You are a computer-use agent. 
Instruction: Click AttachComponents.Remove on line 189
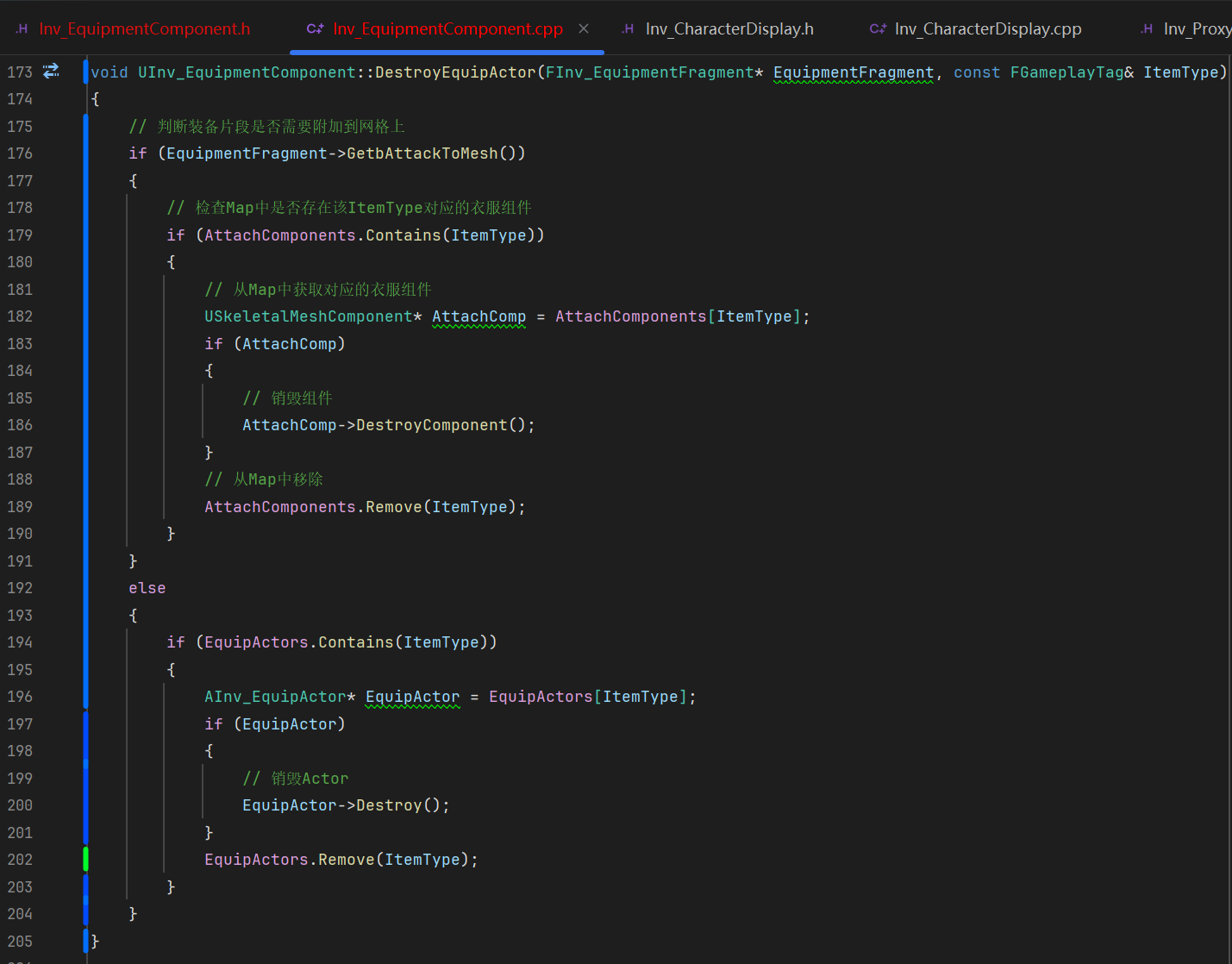point(313,507)
